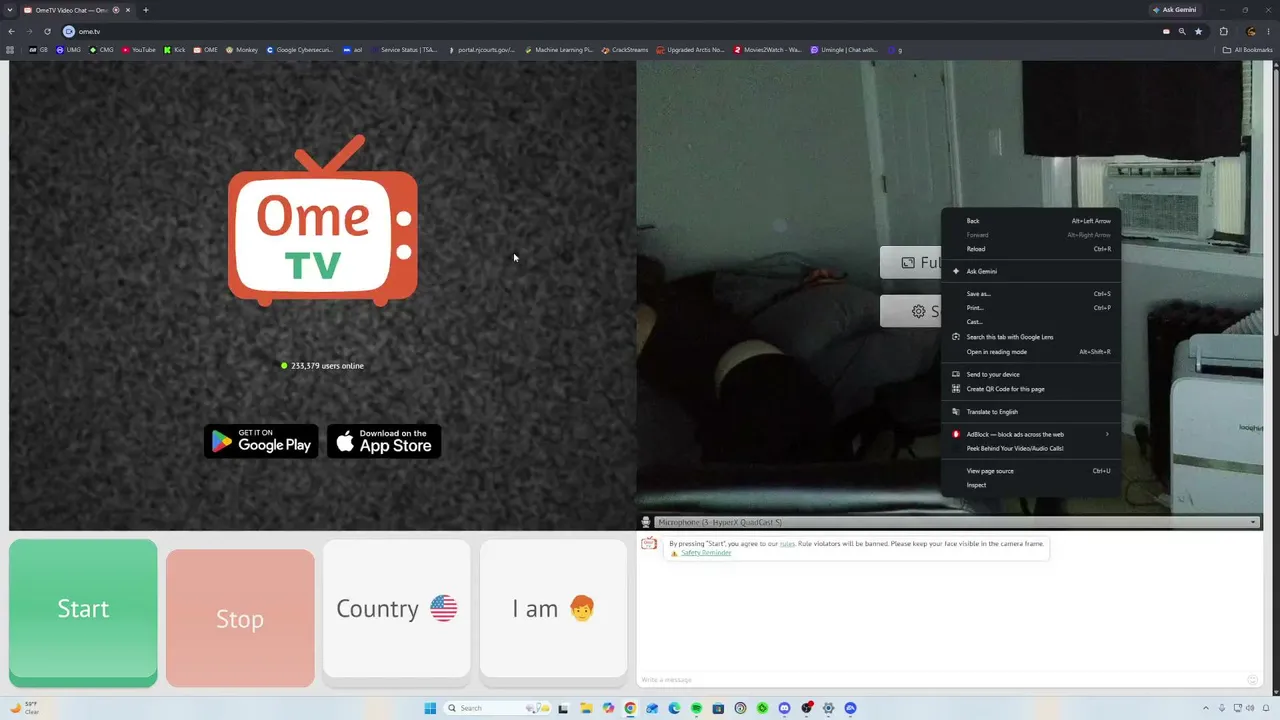The image size is (1280, 720).
Task: Select Search this tab with Google Lens
Action: pyautogui.click(x=1031, y=337)
